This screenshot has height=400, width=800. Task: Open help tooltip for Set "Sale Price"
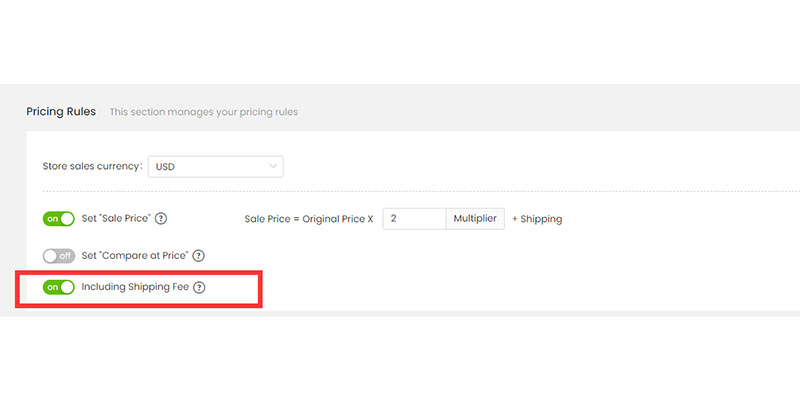pos(161,219)
